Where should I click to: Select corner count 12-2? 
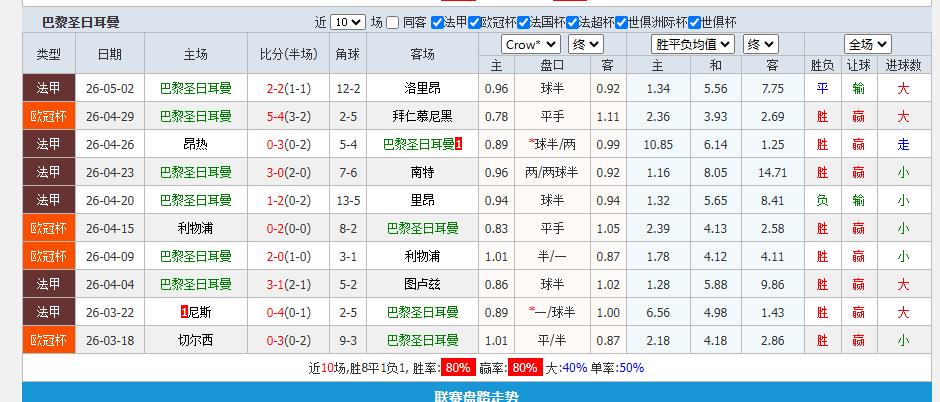(348, 89)
